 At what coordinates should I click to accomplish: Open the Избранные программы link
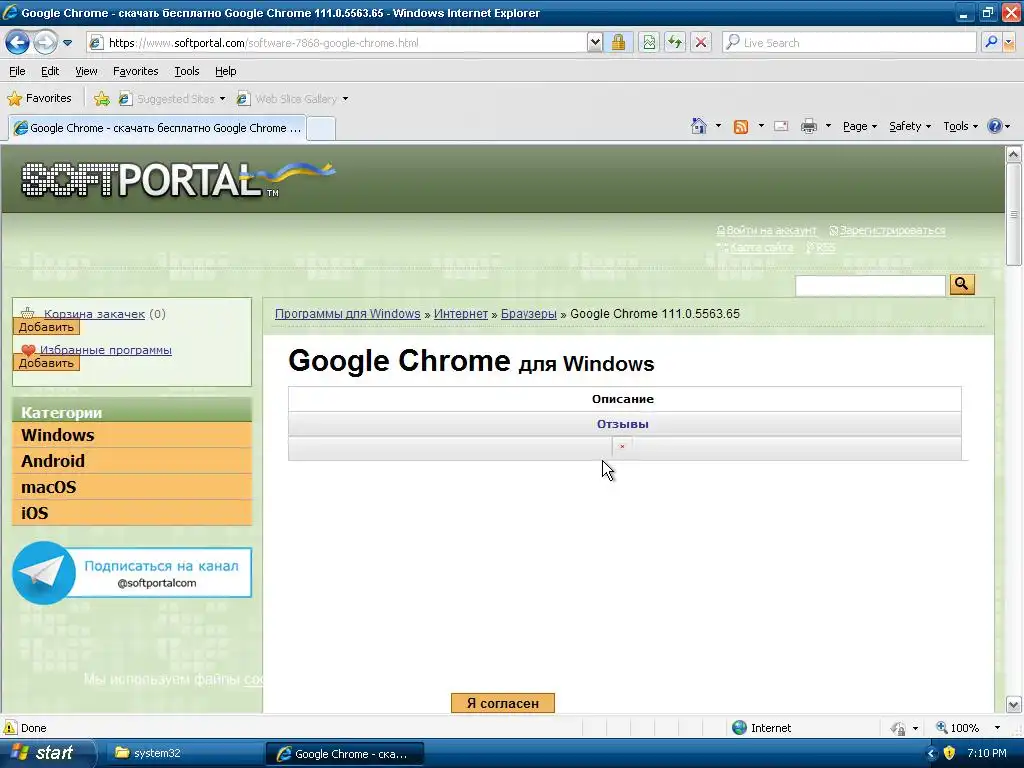pos(106,350)
